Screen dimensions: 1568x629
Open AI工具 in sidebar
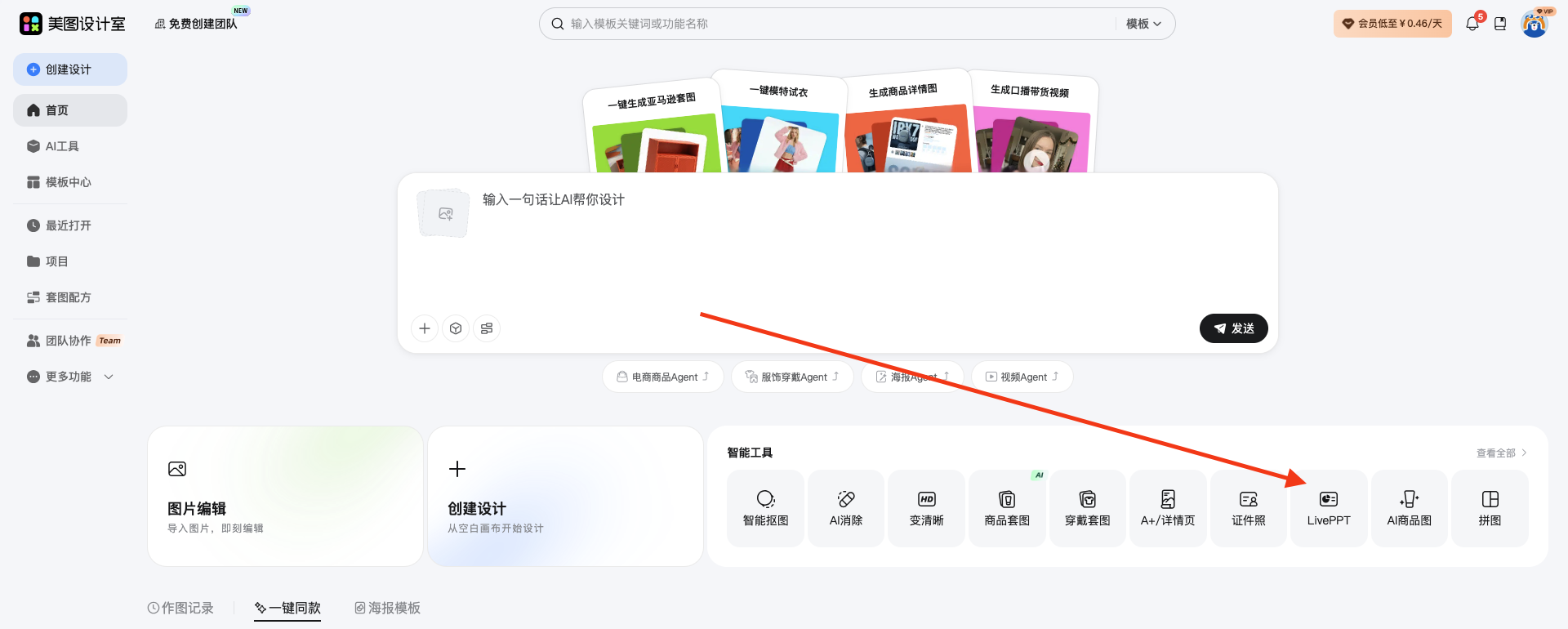tap(70, 146)
